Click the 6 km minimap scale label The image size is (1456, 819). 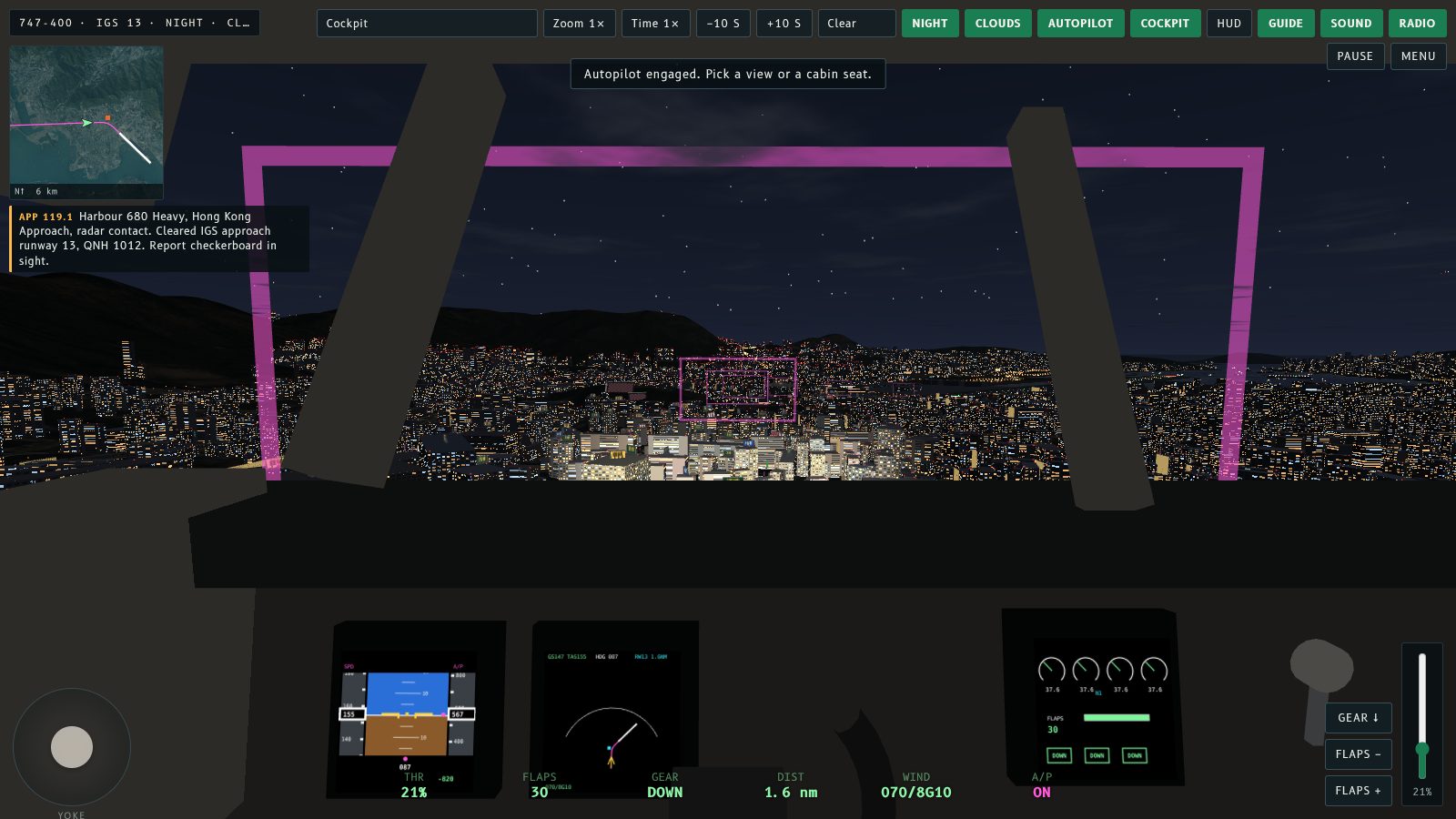(46, 191)
